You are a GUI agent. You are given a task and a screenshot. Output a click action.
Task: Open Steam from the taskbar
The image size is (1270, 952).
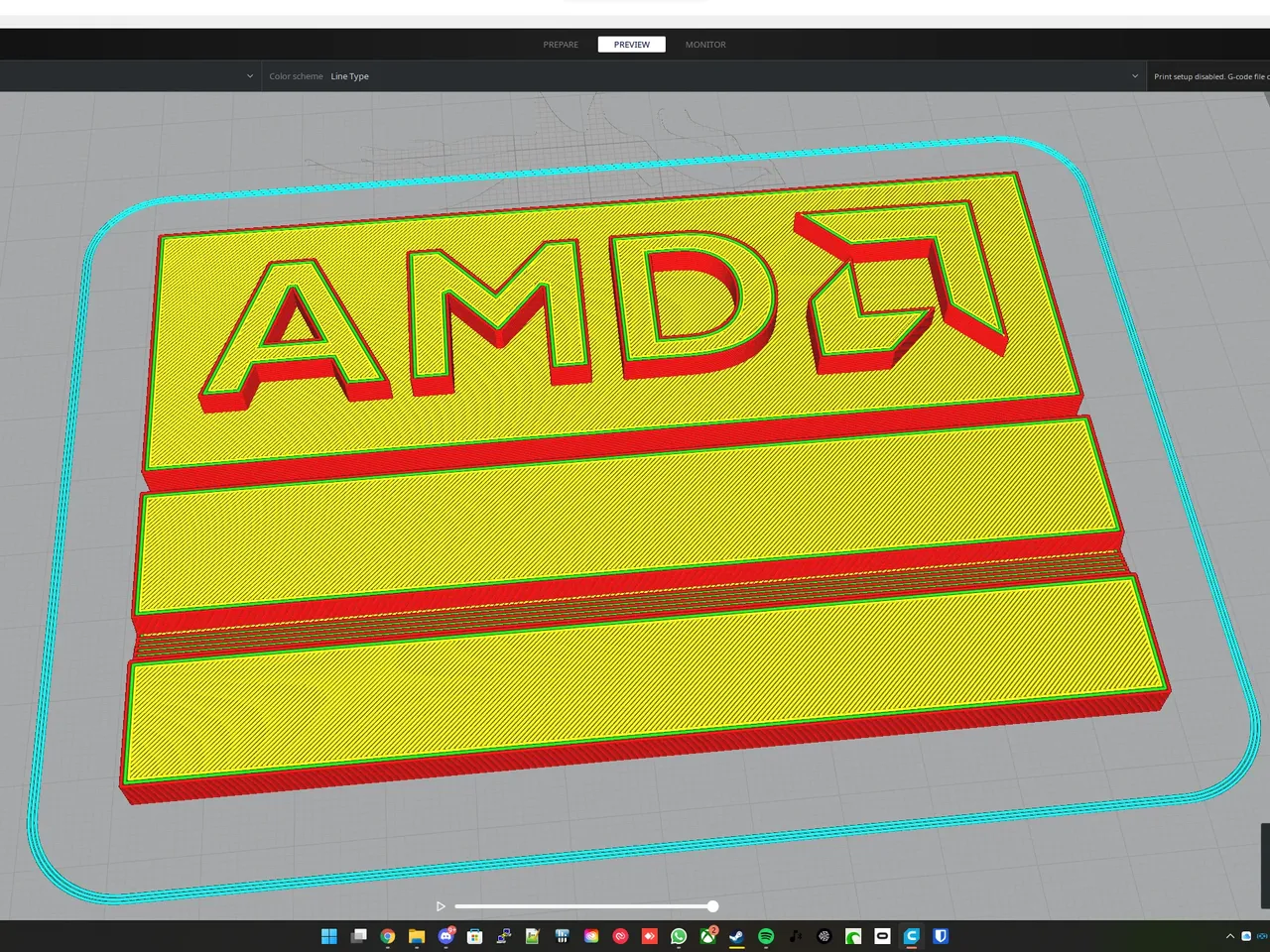coord(737,936)
